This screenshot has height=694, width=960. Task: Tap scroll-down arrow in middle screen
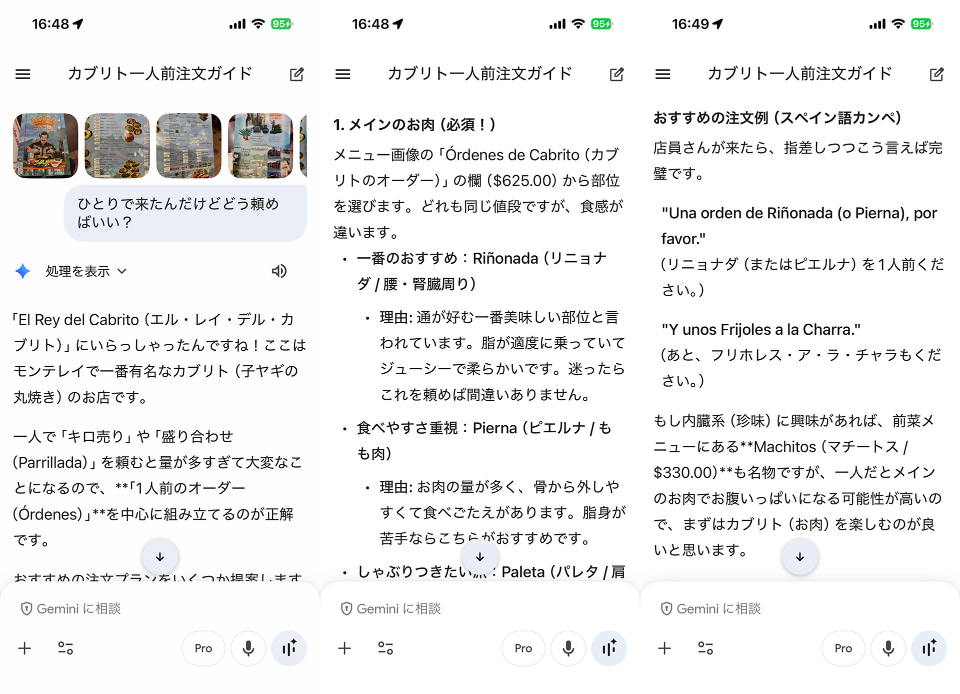[480, 557]
